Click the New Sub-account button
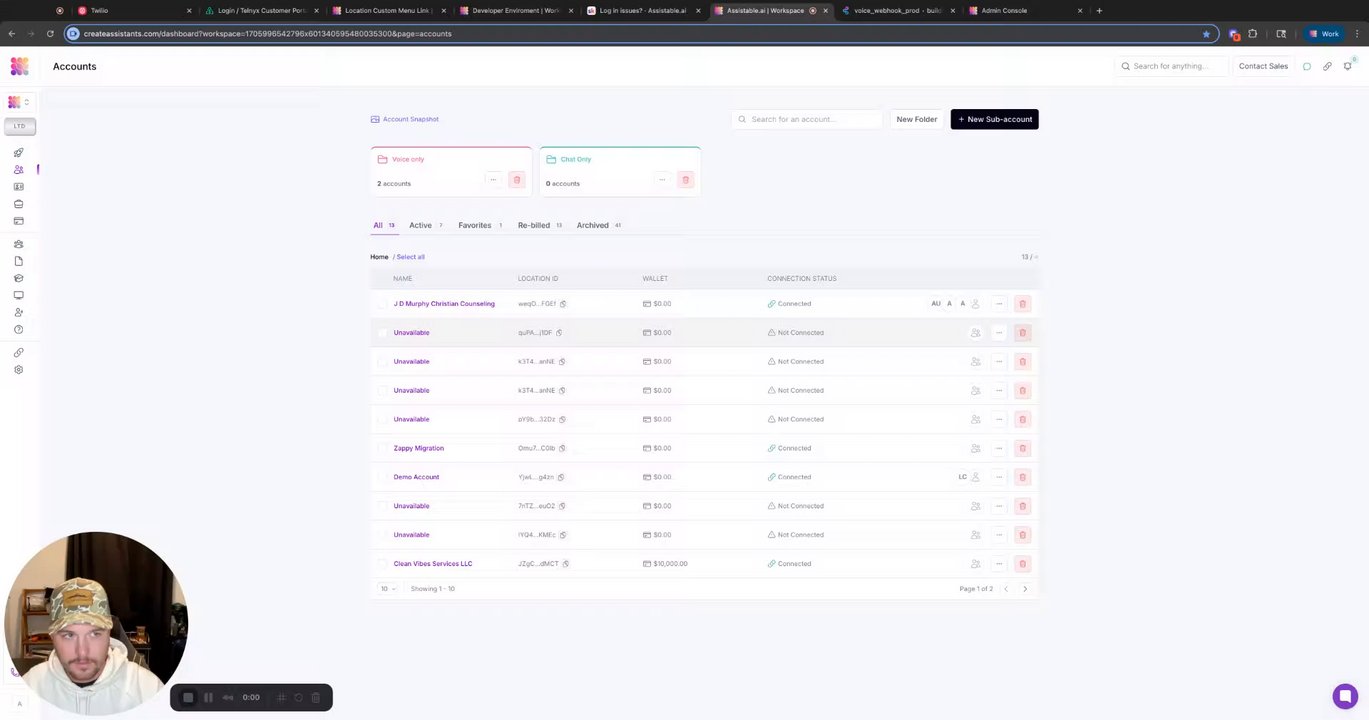Image resolution: width=1369 pixels, height=720 pixels. coord(994,119)
